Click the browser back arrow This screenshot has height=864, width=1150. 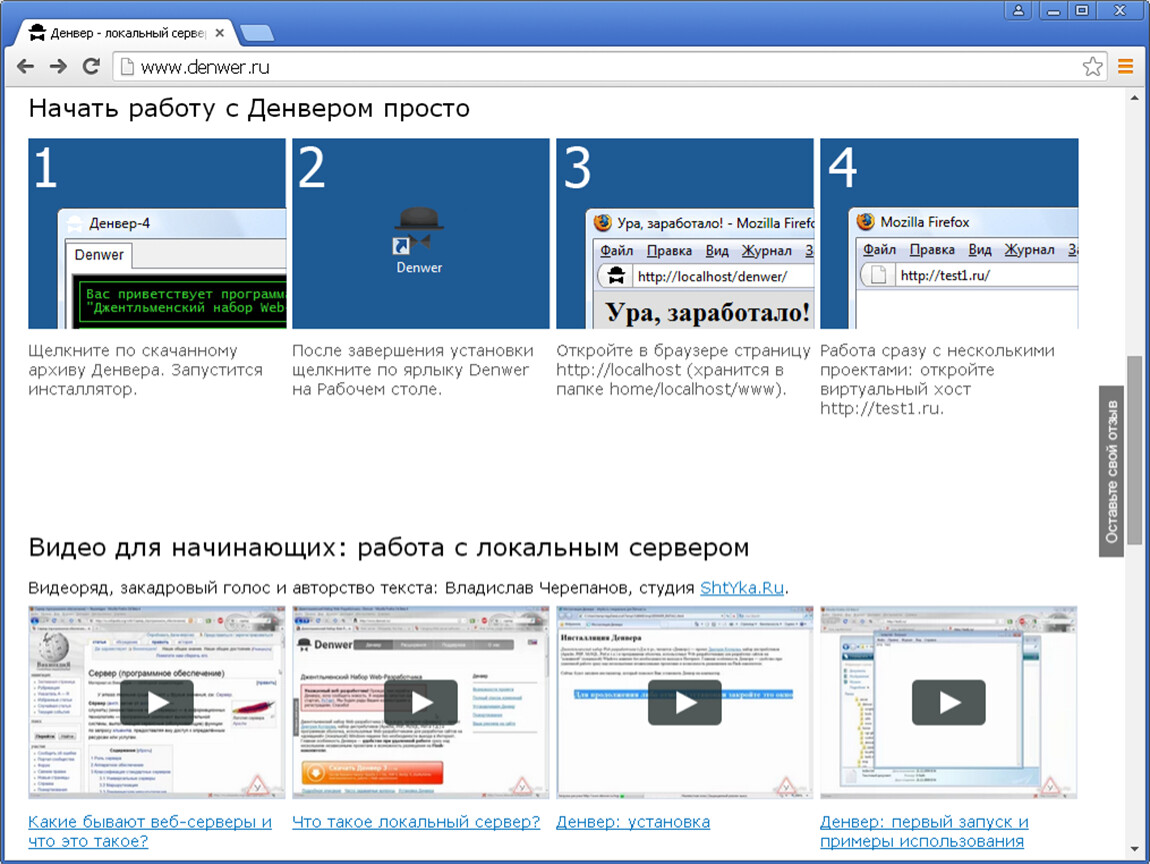(x=26, y=67)
